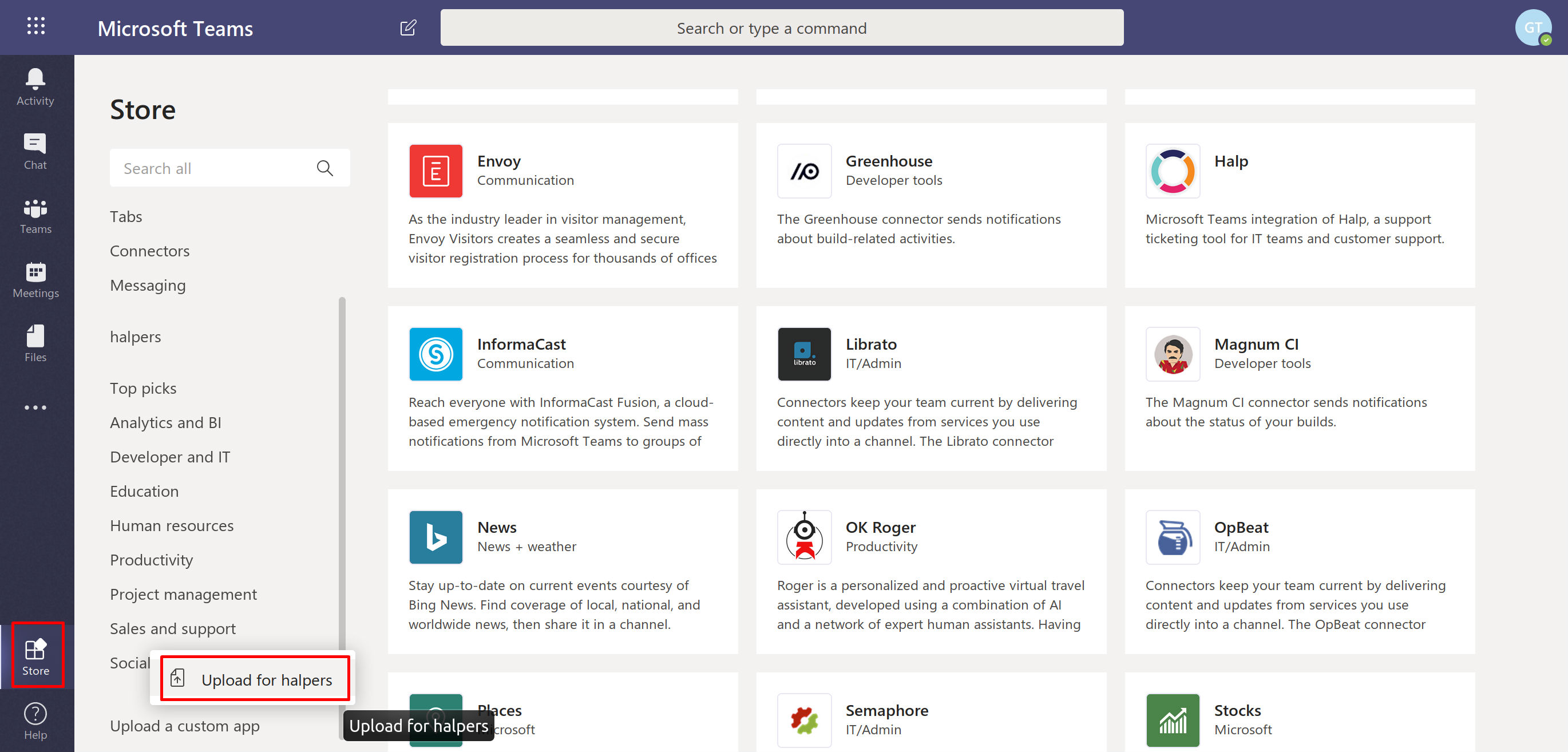
Task: Click the Greenhouse app logo
Action: (804, 171)
